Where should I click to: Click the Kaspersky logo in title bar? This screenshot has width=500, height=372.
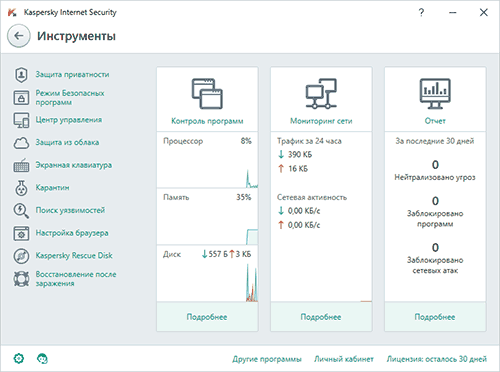tap(12, 13)
